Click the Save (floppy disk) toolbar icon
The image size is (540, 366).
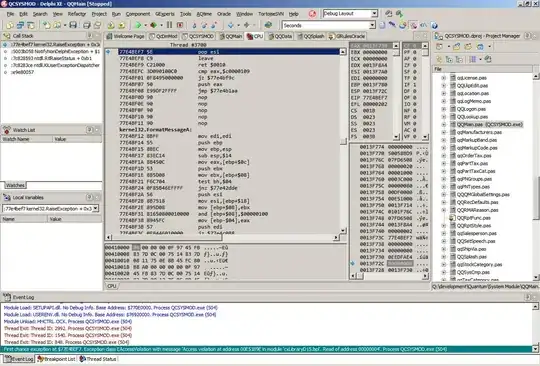coord(73,25)
